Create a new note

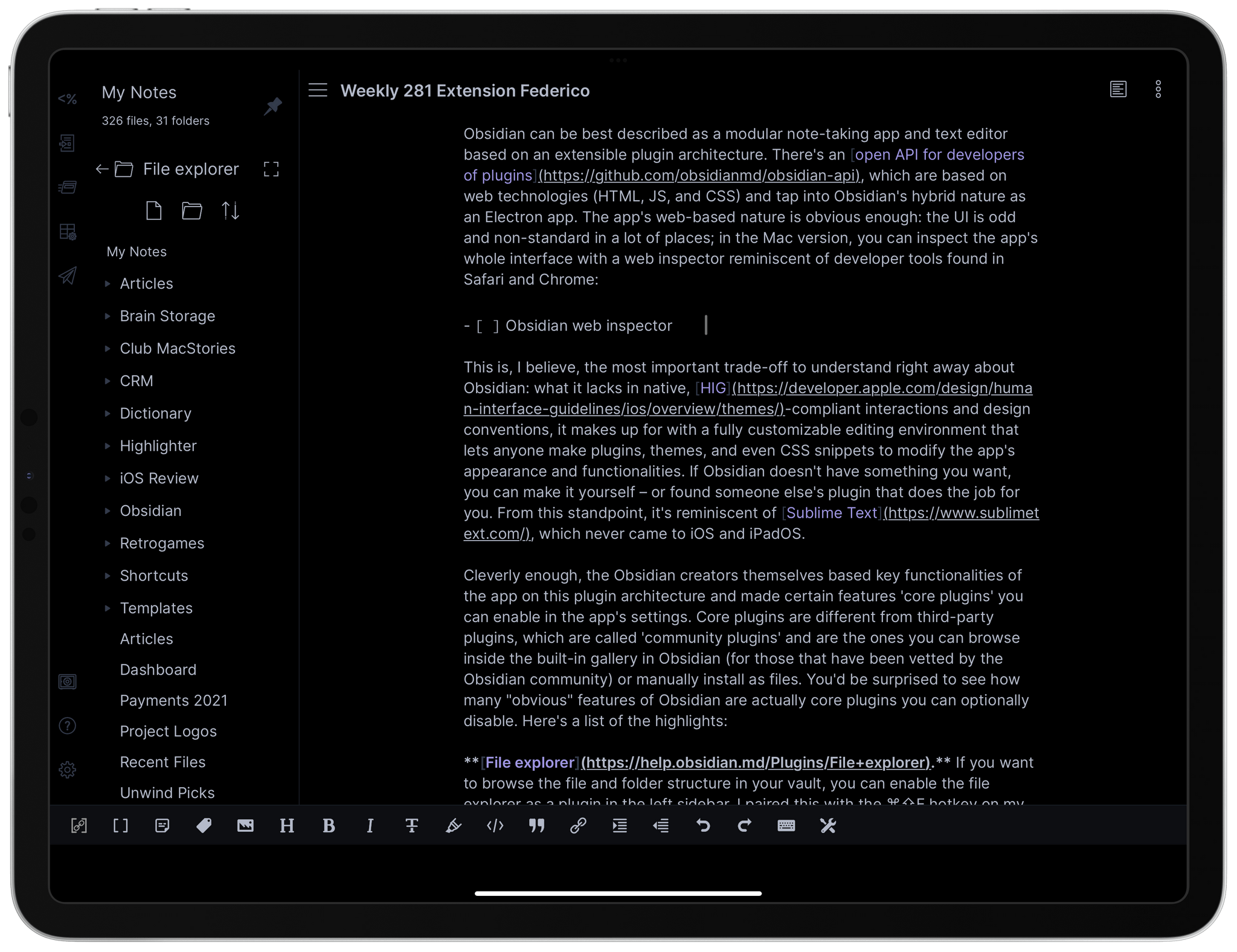154,211
